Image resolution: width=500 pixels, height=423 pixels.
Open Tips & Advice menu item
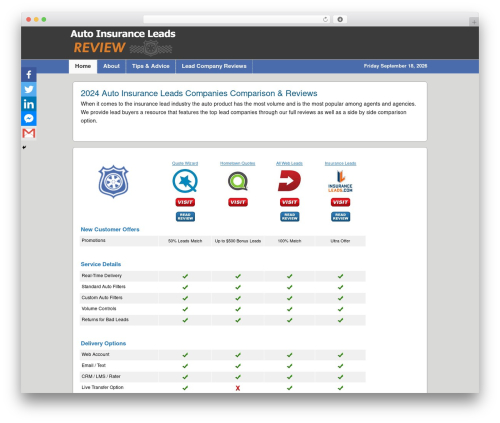(151, 66)
